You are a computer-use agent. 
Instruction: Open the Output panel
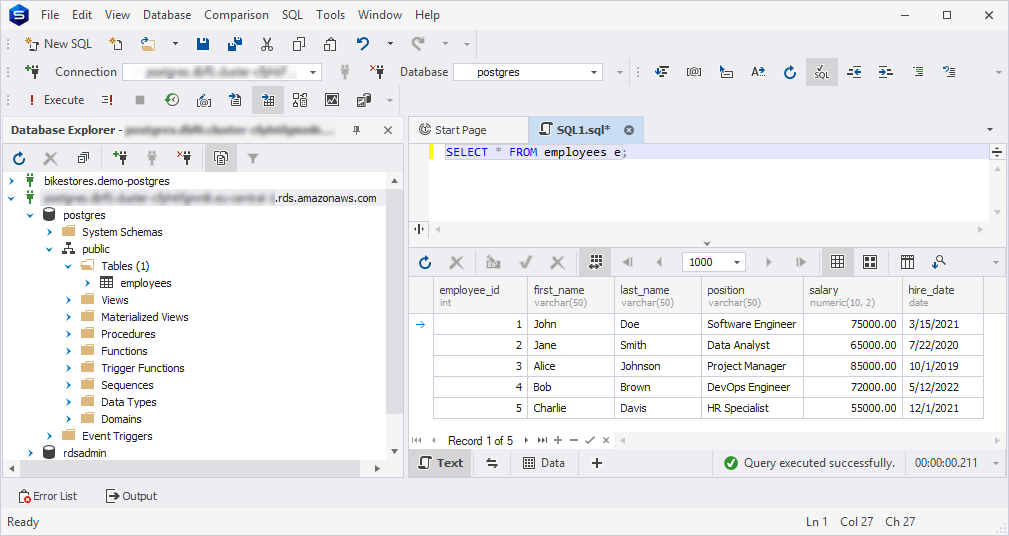pos(131,496)
